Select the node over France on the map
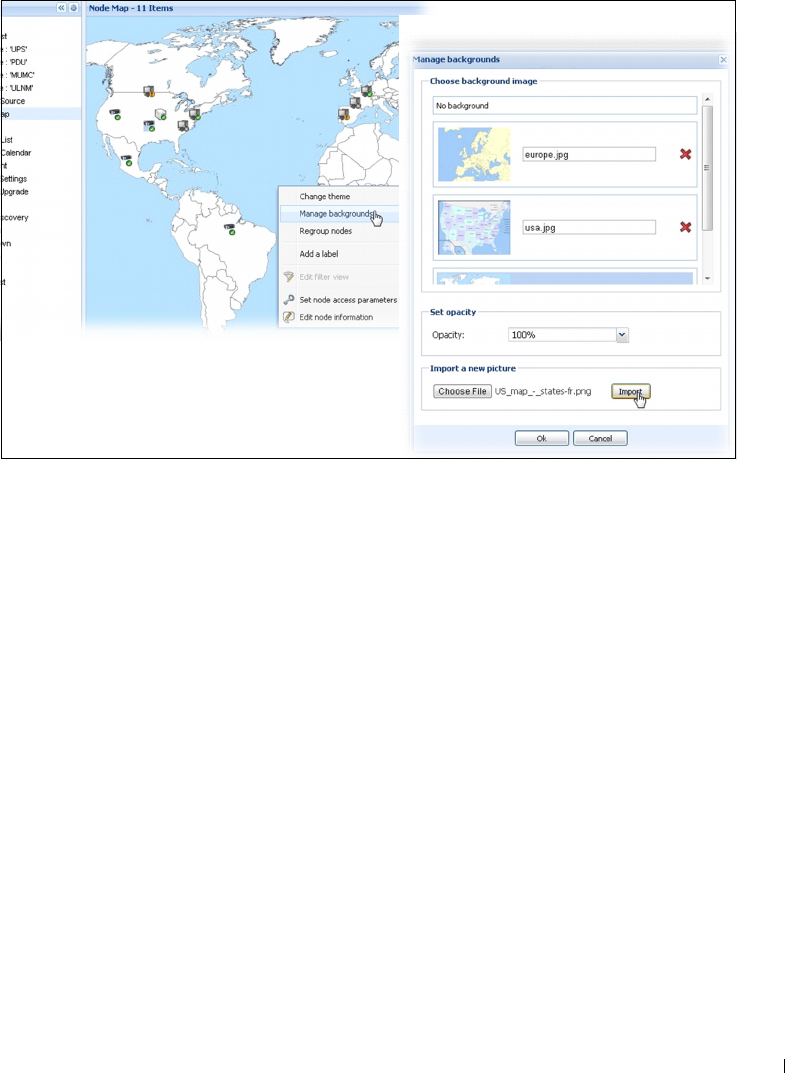This screenshot has width=785, height=1073. pos(355,103)
